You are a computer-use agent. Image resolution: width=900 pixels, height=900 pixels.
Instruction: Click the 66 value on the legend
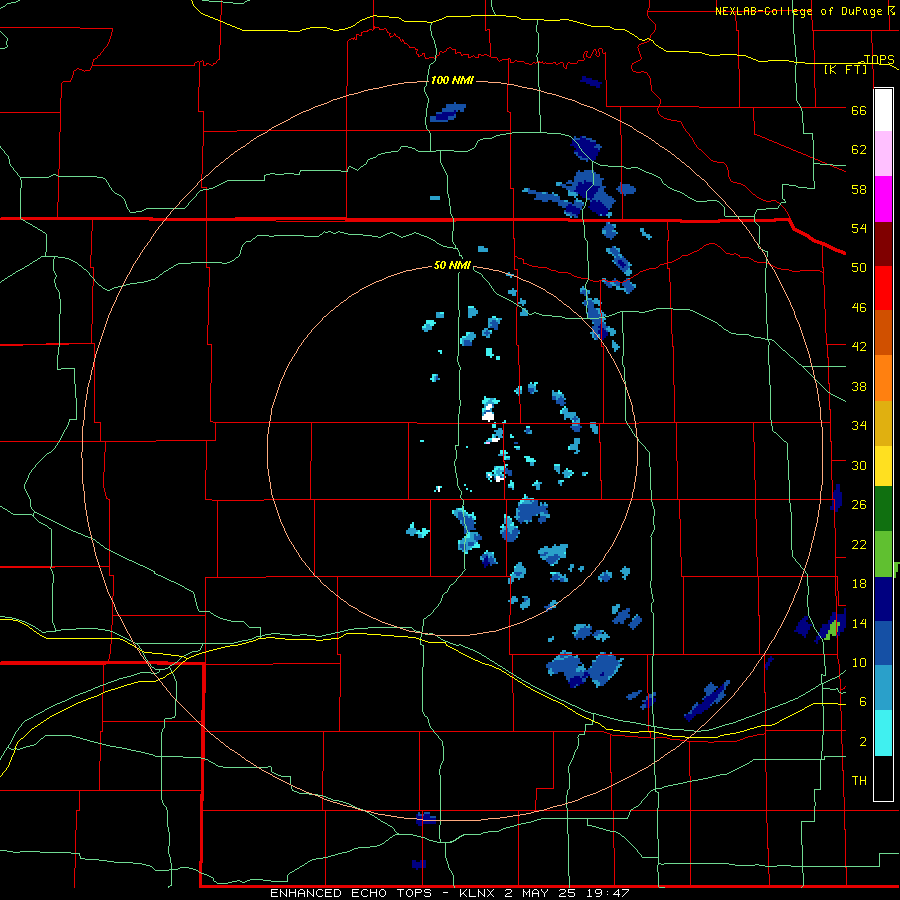pyautogui.click(x=859, y=110)
